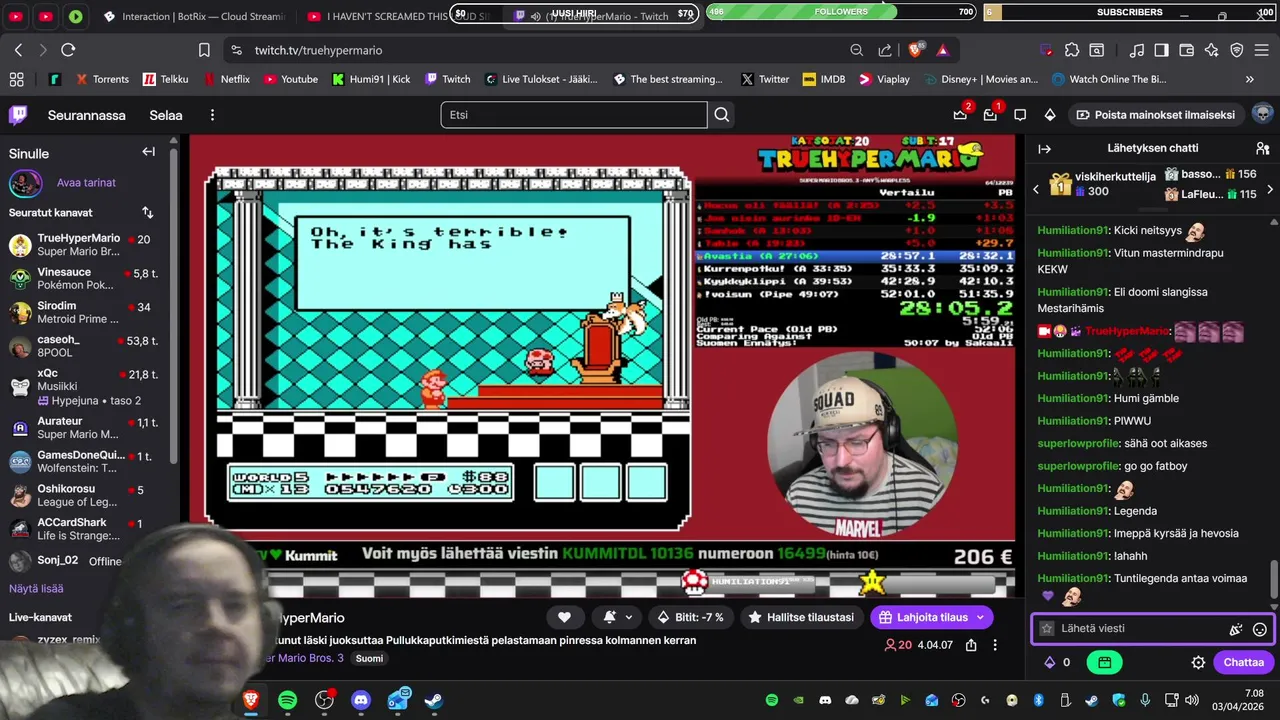Image resolution: width=1280 pixels, height=720 pixels.
Task: Open the Brave hamburger menu
Action: (1262, 50)
